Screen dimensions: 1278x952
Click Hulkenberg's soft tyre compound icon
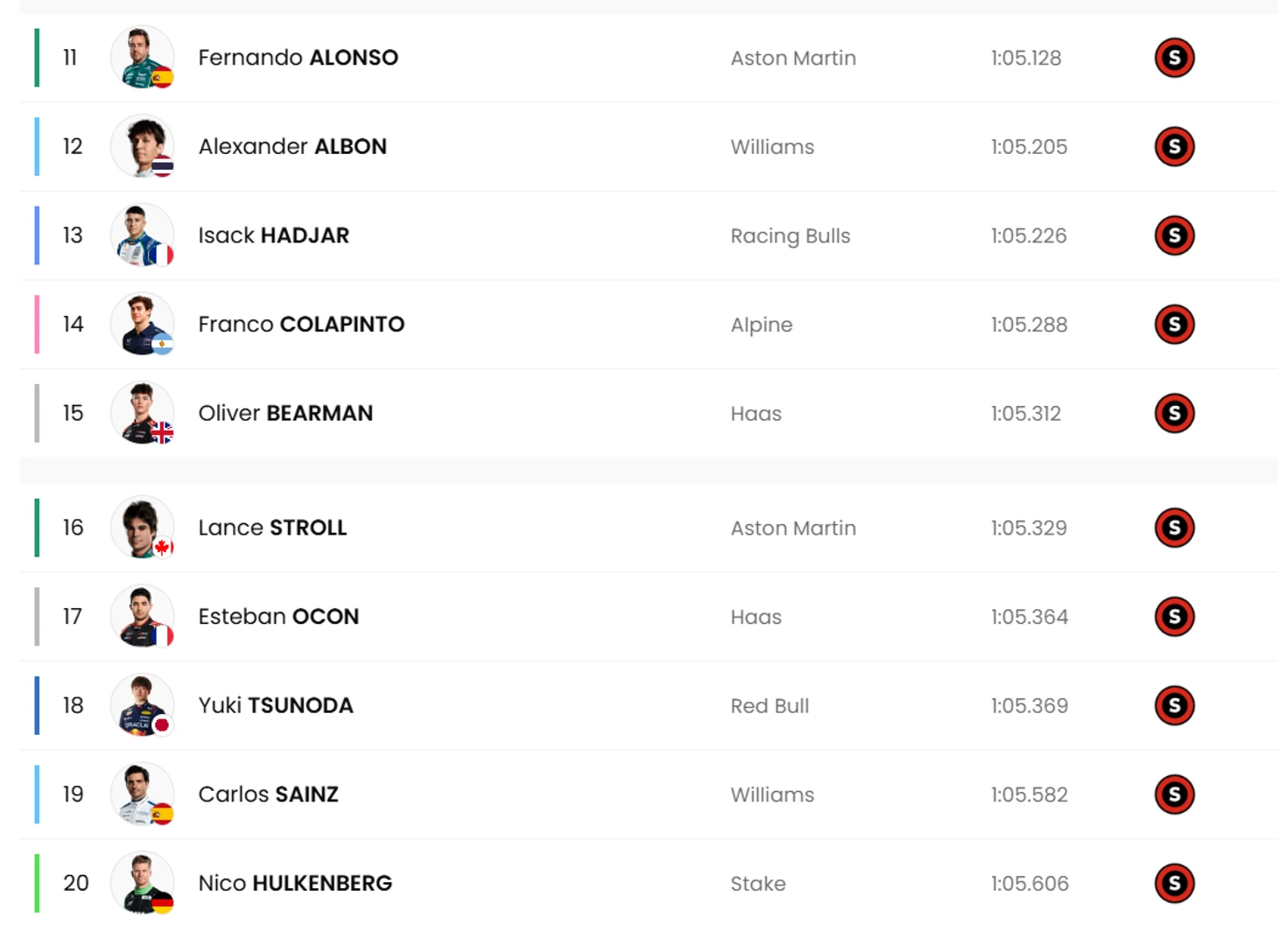pos(1174,883)
